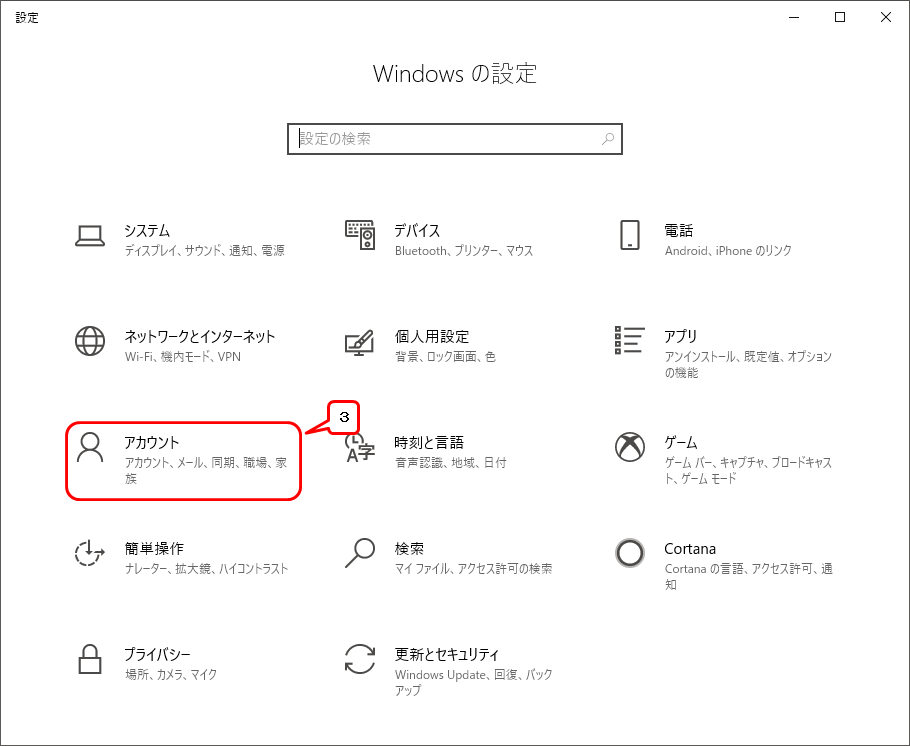Open デバイス keyboard and speaker icon
Image resolution: width=910 pixels, height=746 pixels.
(x=359, y=235)
